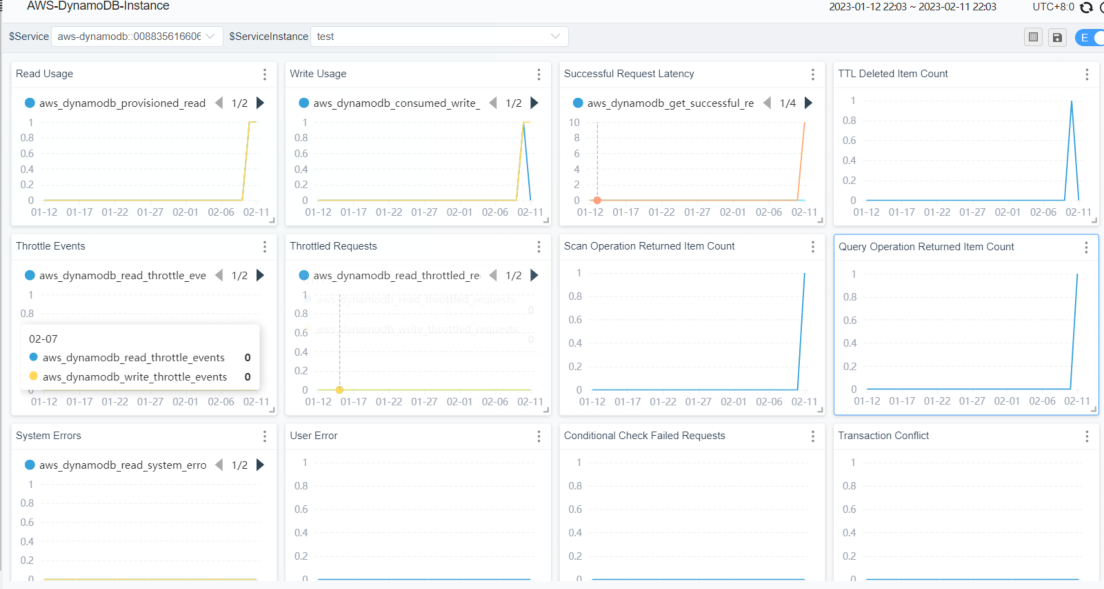Open Read Usage panel options menu
Screen dimensions: 1104x589
pyautogui.click(x=265, y=74)
